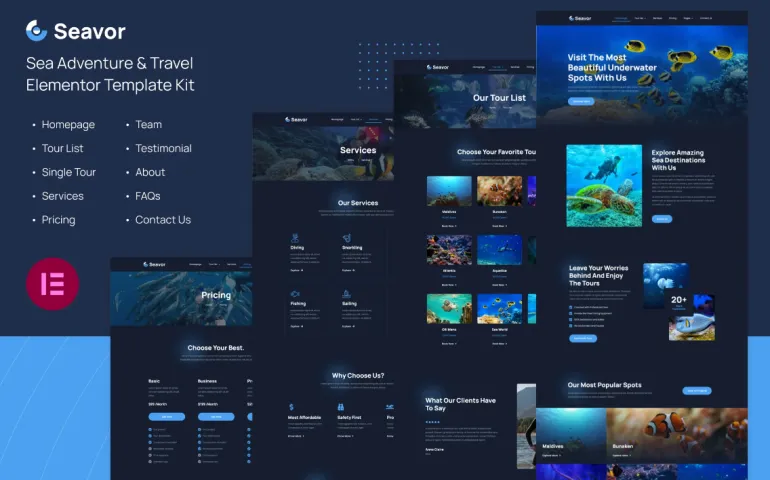Click the Sailing boat icon

point(346,294)
